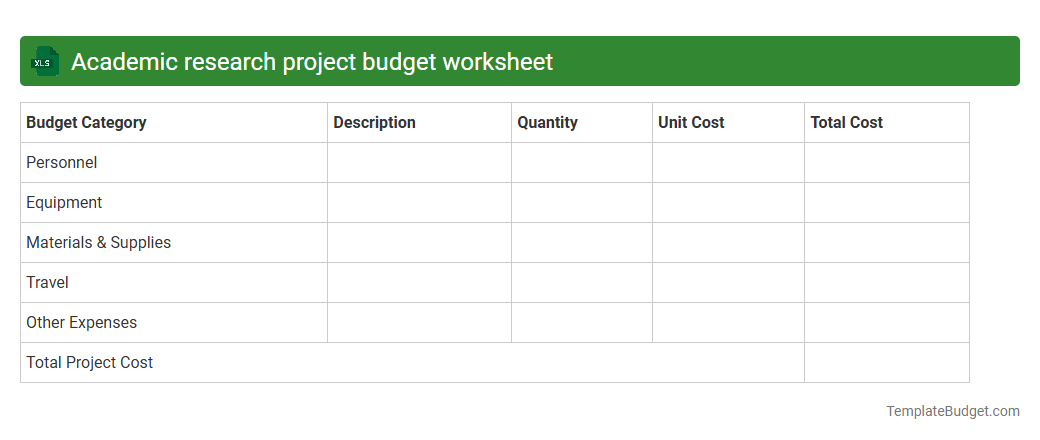Click the Personnel Description cell
This screenshot has width=1040, height=440.
click(419, 163)
